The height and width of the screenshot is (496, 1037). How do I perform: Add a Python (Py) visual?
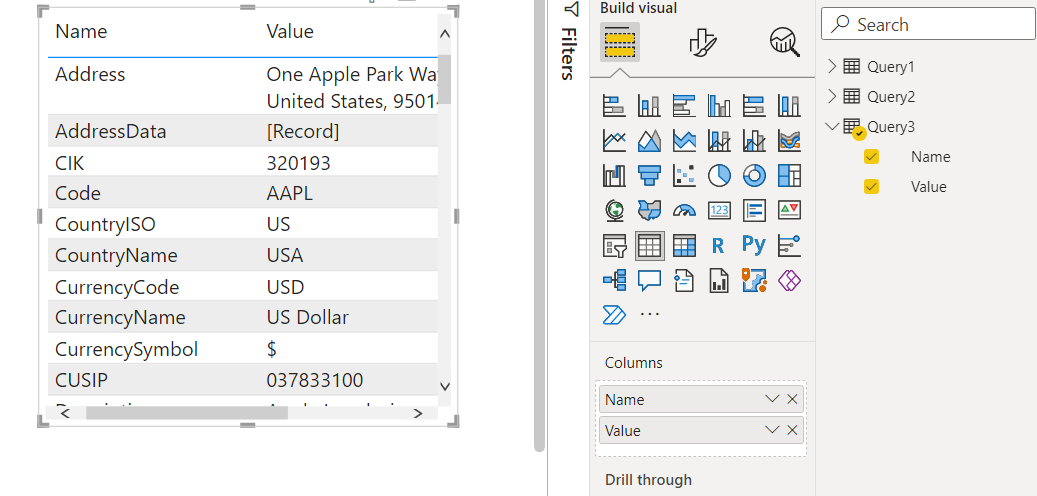tap(754, 244)
